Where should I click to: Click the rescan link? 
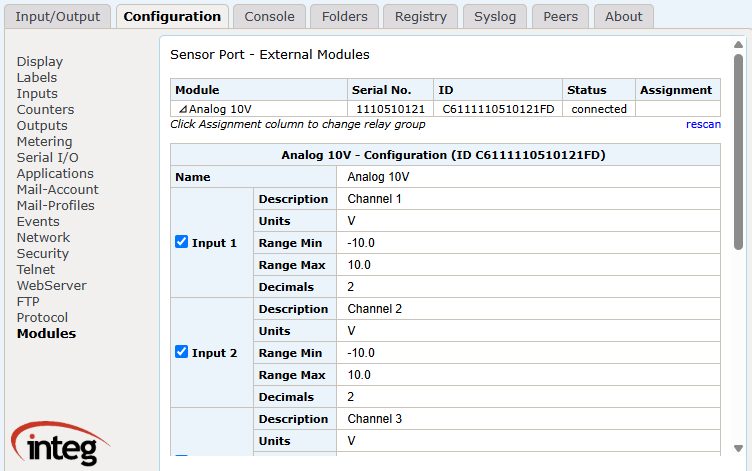(703, 124)
